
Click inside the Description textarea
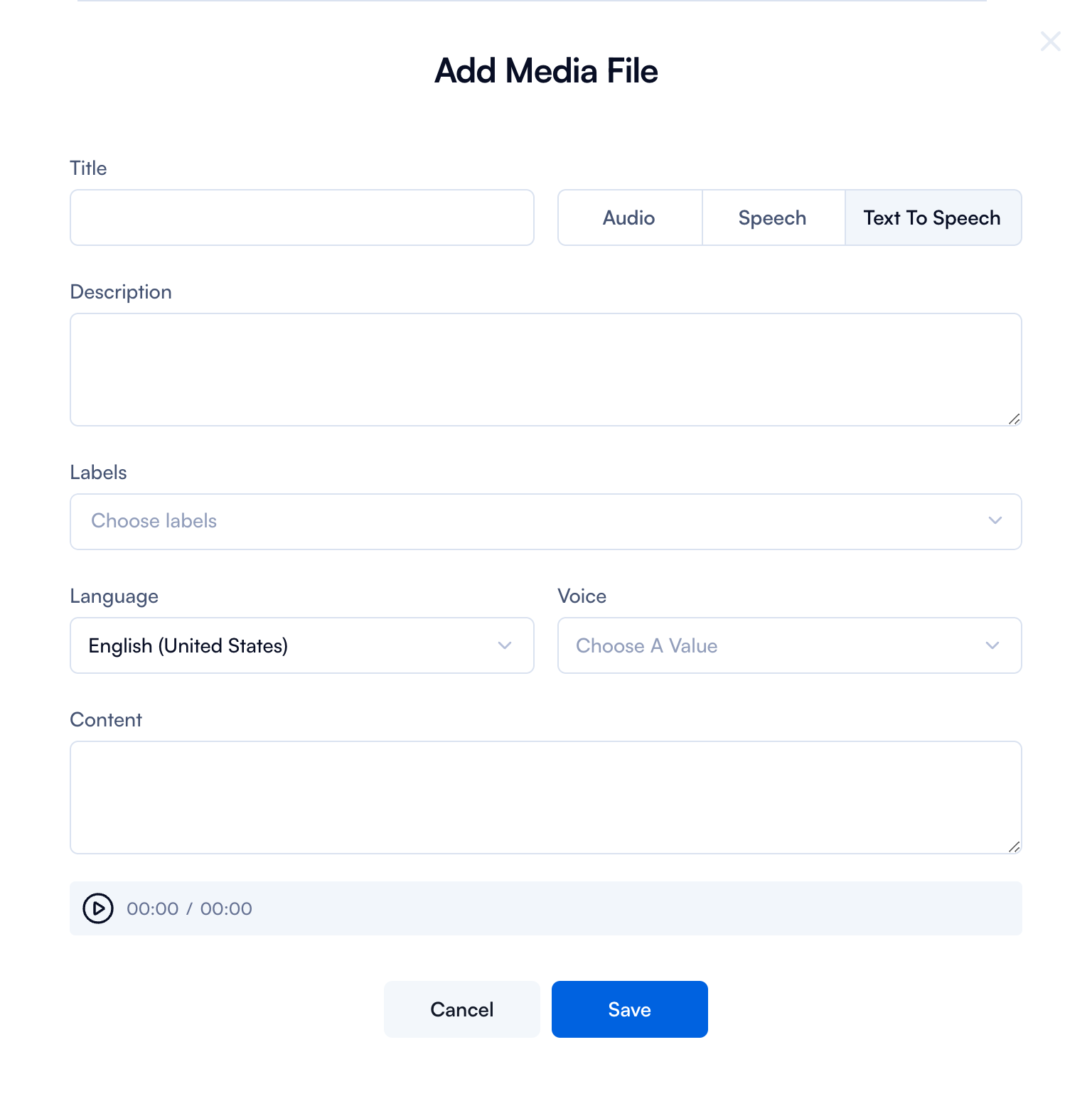(545, 369)
